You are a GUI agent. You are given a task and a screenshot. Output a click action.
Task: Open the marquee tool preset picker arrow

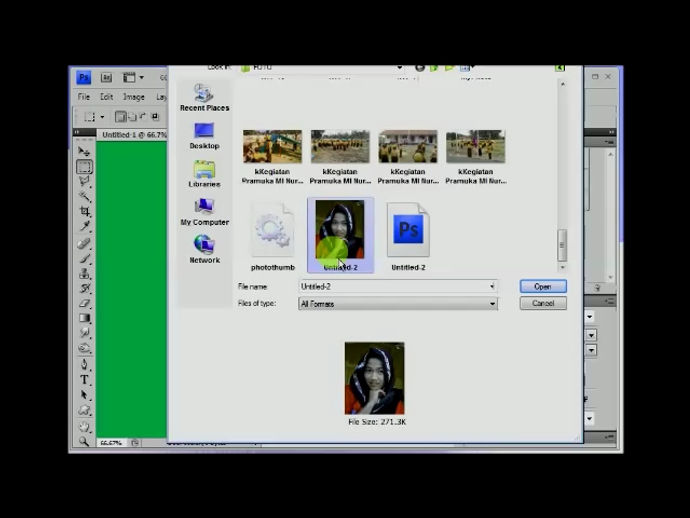click(x=102, y=117)
